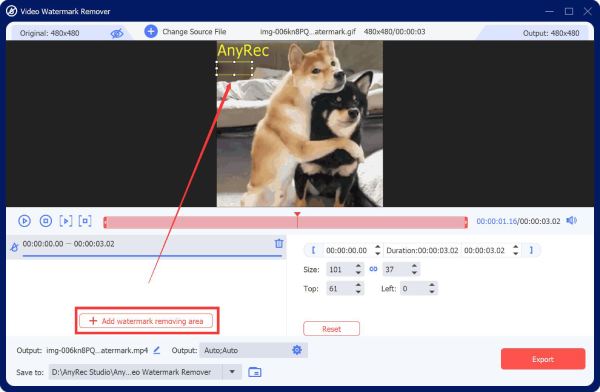Click the play-selected-segment bracket icon
This screenshot has height=392, width=600.
click(x=66, y=221)
